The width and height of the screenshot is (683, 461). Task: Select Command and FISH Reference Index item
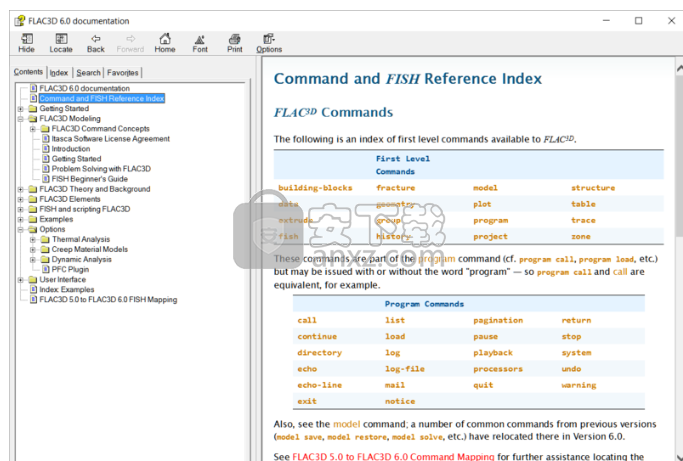[x=101, y=98]
